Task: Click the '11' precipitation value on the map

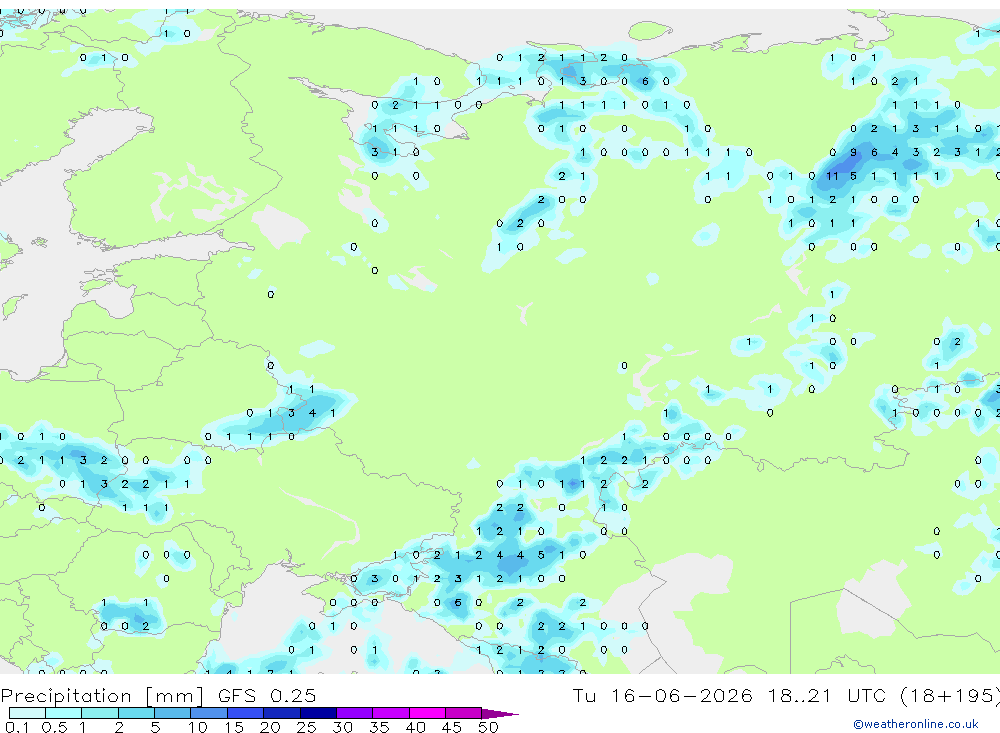Action: tap(832, 176)
